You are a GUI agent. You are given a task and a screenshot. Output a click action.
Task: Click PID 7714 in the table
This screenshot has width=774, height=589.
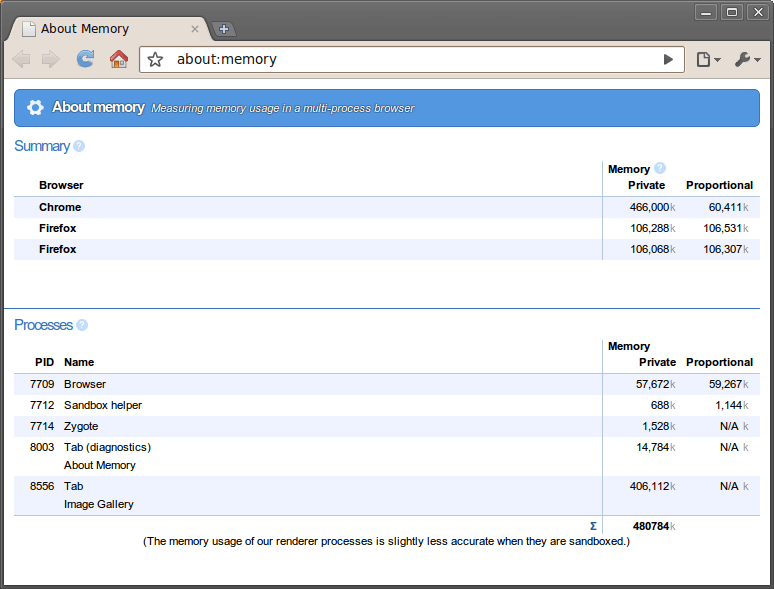pos(42,426)
